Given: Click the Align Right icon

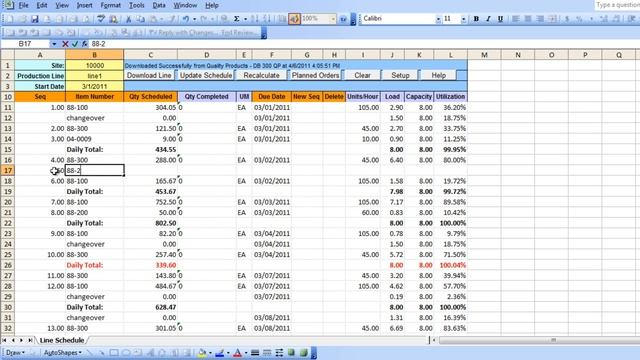Looking at the screenshot, I should coord(540,19).
